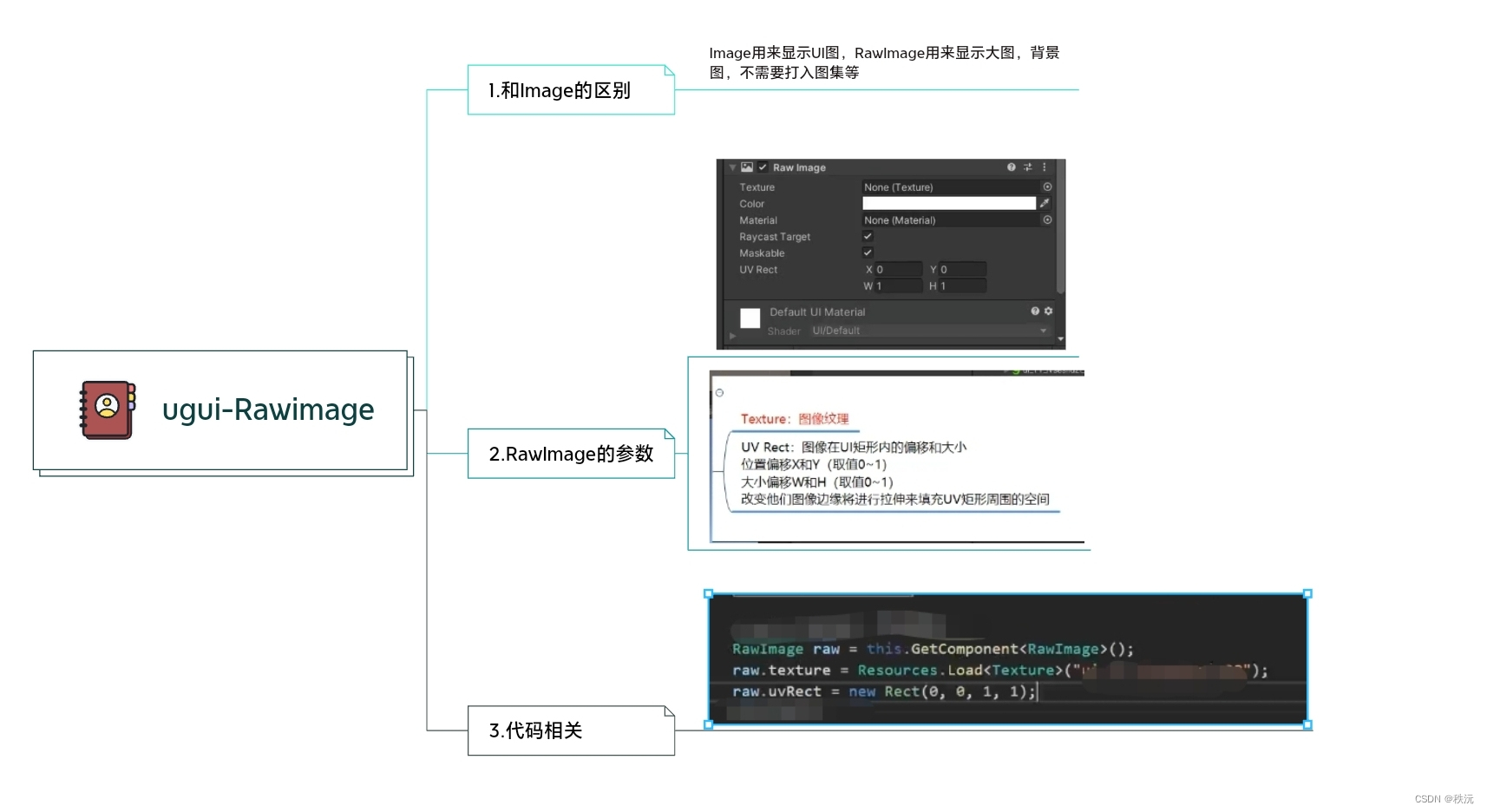Uncheck the Maskable checkbox
The height and width of the screenshot is (812, 1487).
point(868,252)
